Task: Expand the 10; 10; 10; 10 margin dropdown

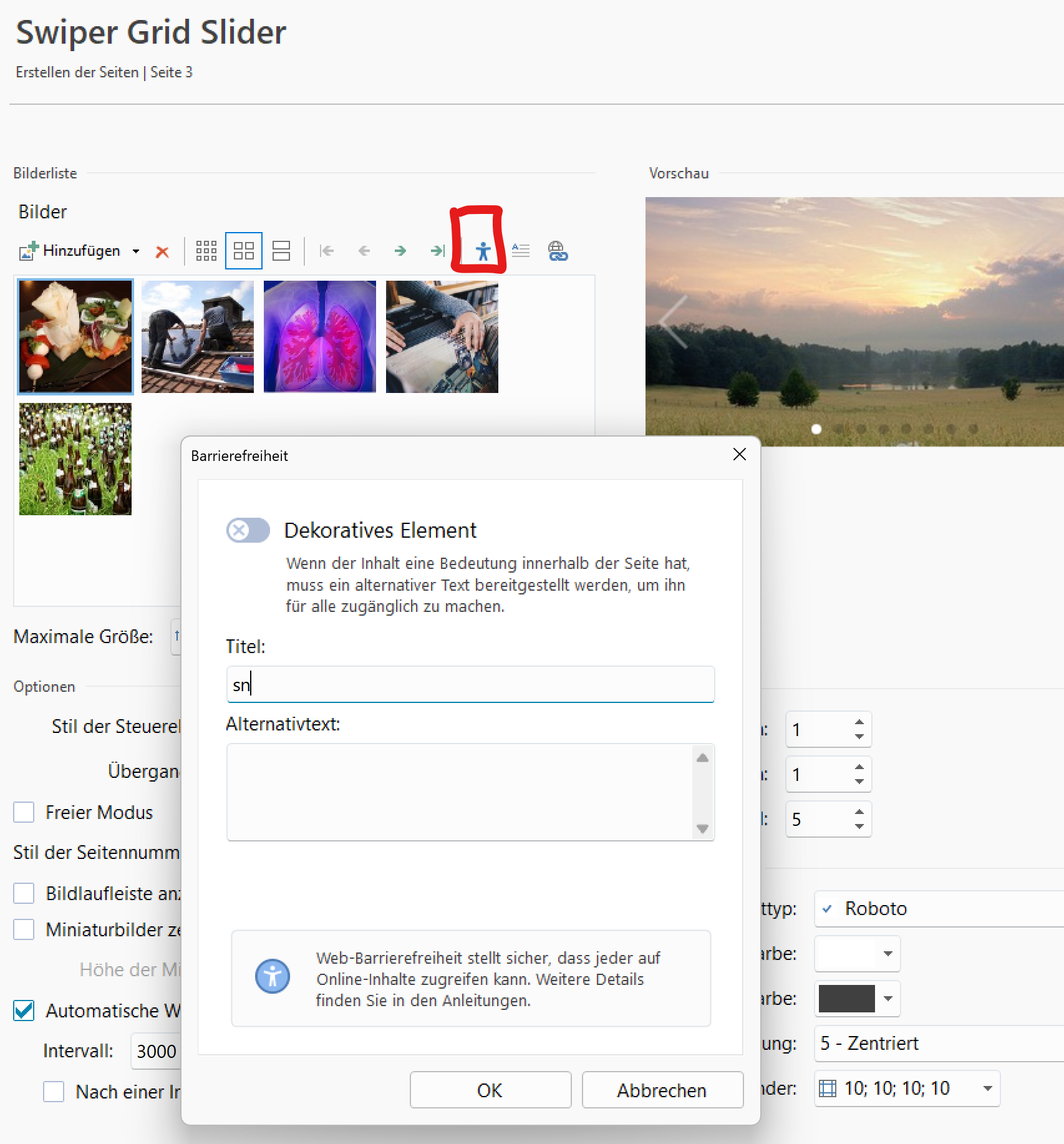Action: pyautogui.click(x=987, y=1088)
